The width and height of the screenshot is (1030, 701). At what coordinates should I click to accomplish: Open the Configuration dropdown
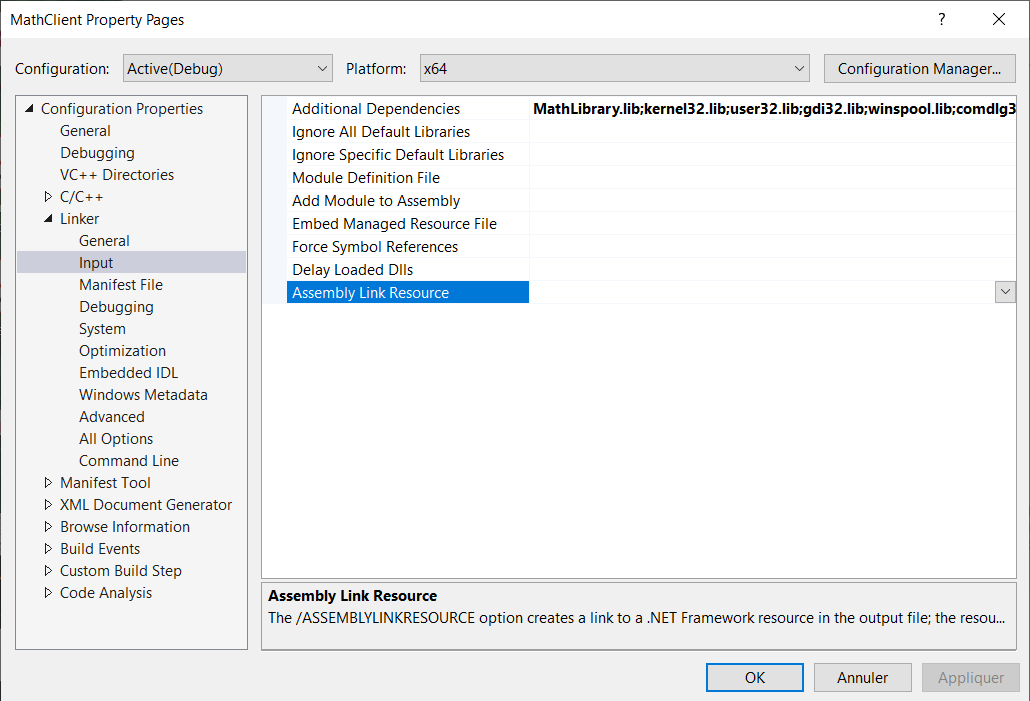coord(228,69)
